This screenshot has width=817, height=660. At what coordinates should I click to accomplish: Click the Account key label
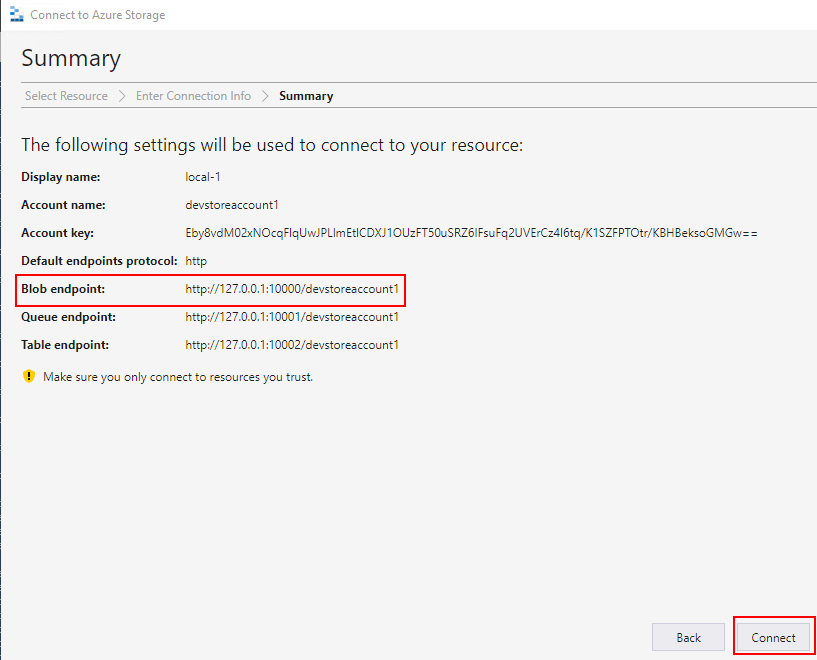click(57, 233)
